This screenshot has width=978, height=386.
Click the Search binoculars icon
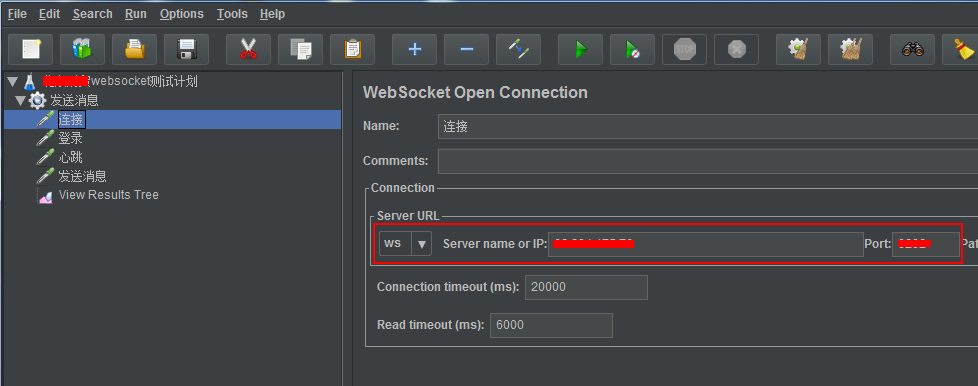pyautogui.click(x=913, y=49)
